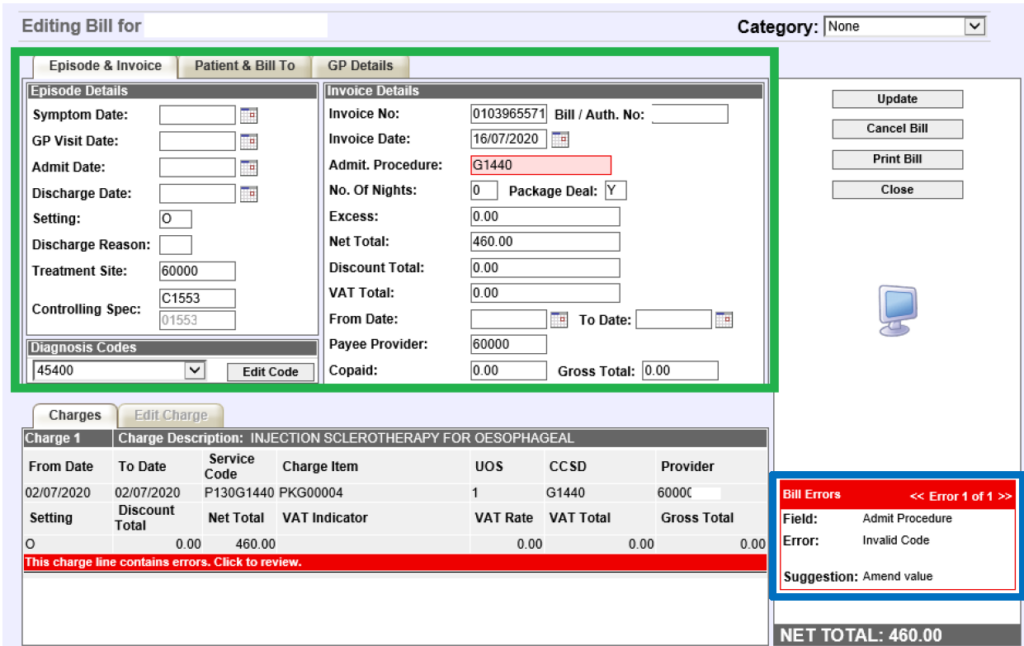Expand the Category dropdown
The height and width of the screenshot is (646, 1024).
(x=974, y=27)
